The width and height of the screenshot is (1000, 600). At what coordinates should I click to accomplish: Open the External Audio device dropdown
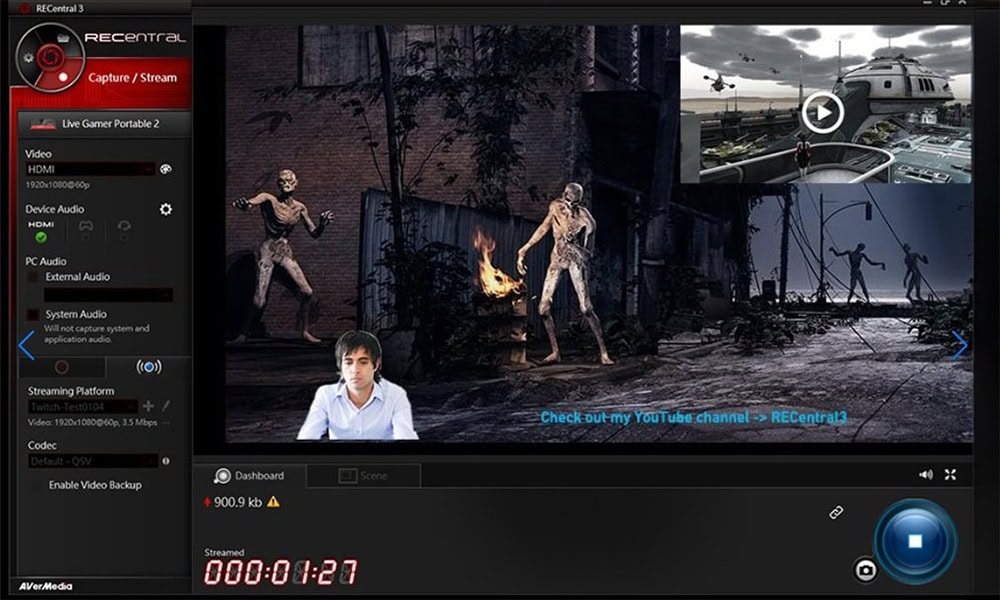pyautogui.click(x=108, y=295)
